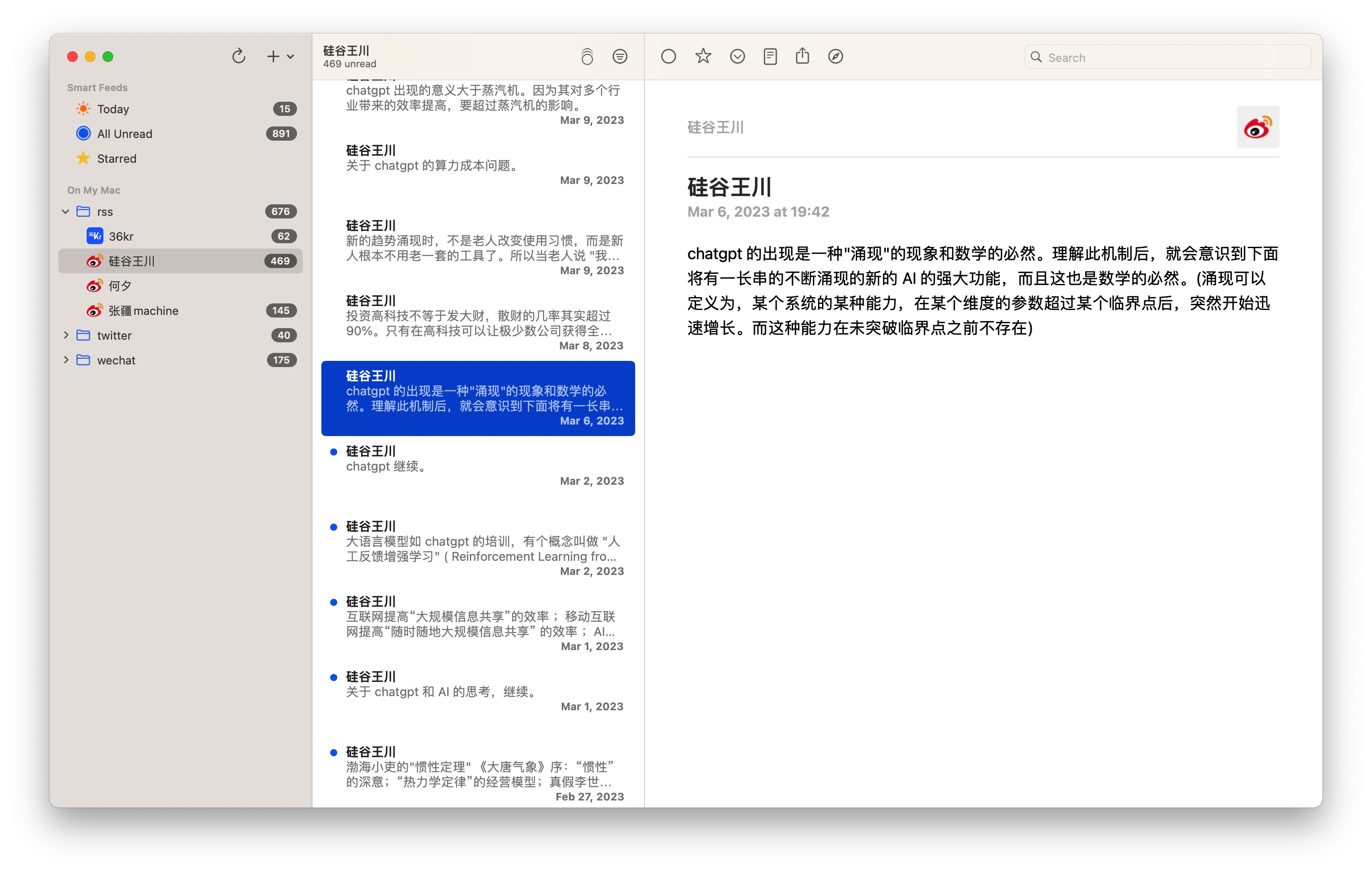Toggle reader view icon
Viewport: 1372px width, 873px height.
(770, 57)
